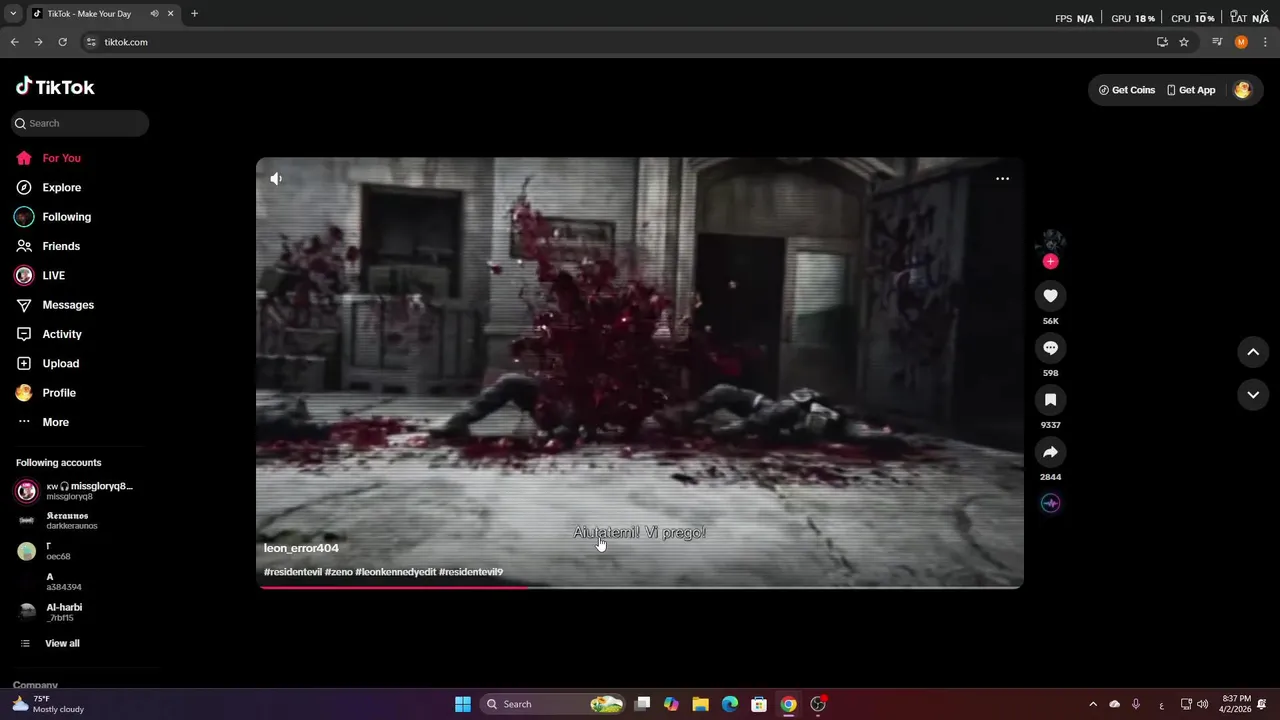Open Microsoft Store from the taskbar
Viewport: 1280px width, 720px height.
(759, 704)
